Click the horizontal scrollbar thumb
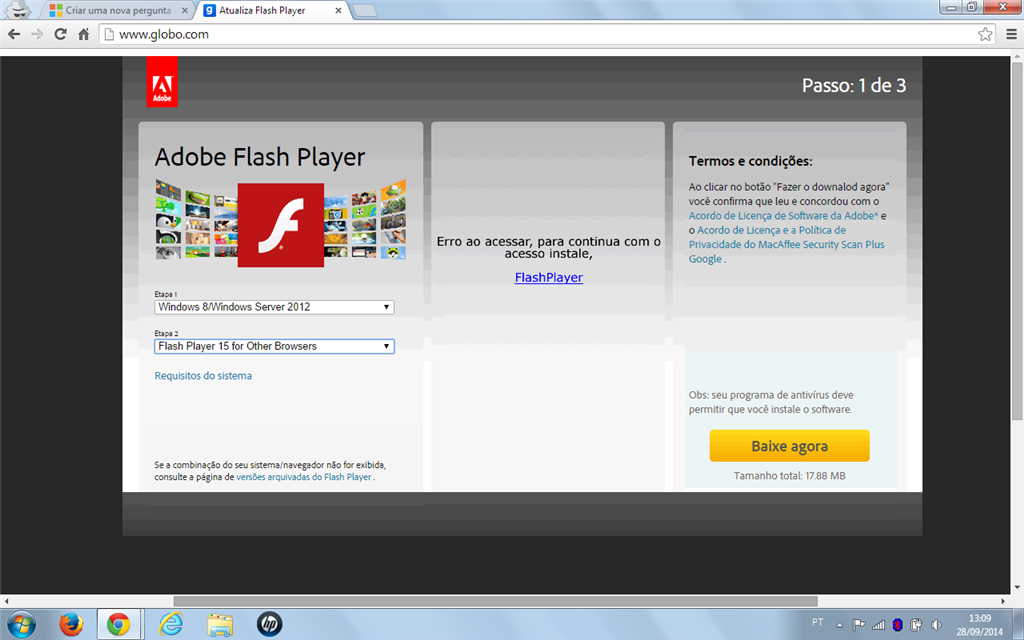 [x=496, y=601]
